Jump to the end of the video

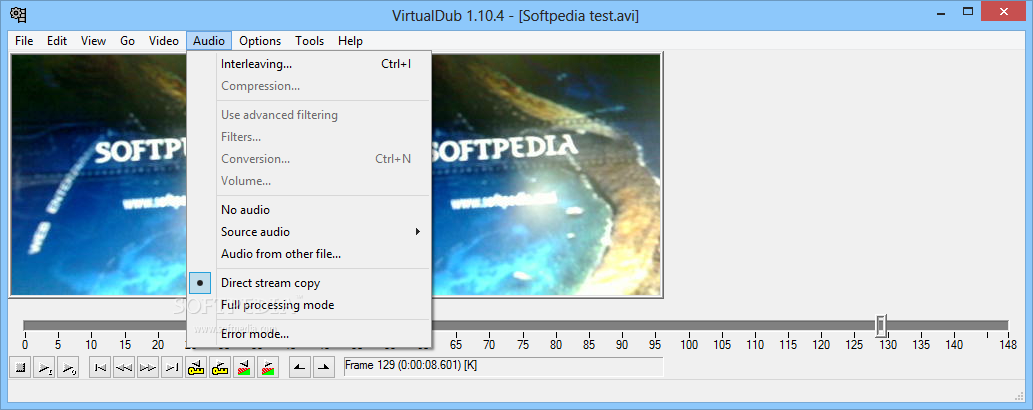click(171, 368)
